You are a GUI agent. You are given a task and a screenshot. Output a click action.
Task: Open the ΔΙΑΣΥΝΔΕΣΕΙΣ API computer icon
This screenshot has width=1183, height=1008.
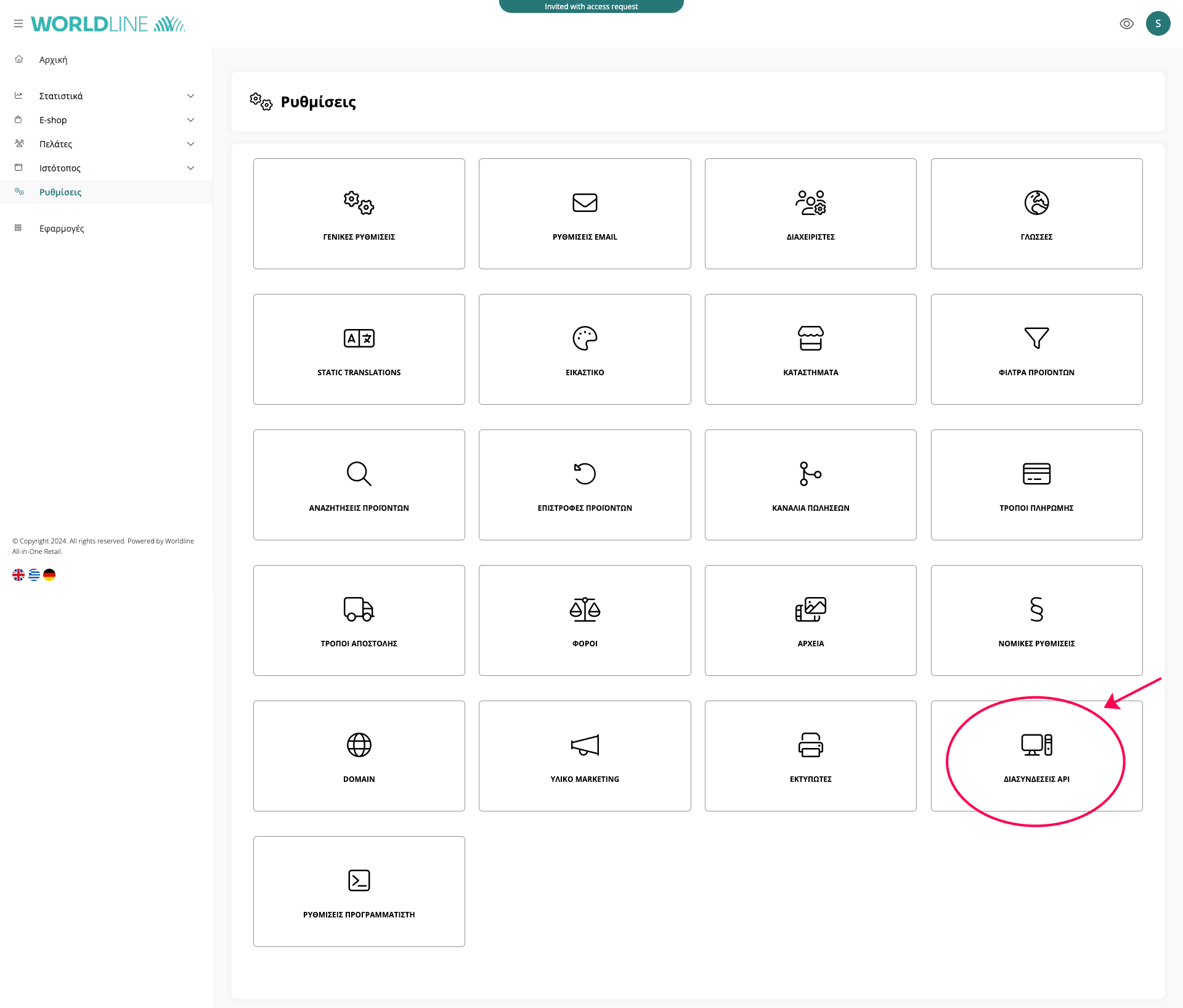(x=1036, y=745)
